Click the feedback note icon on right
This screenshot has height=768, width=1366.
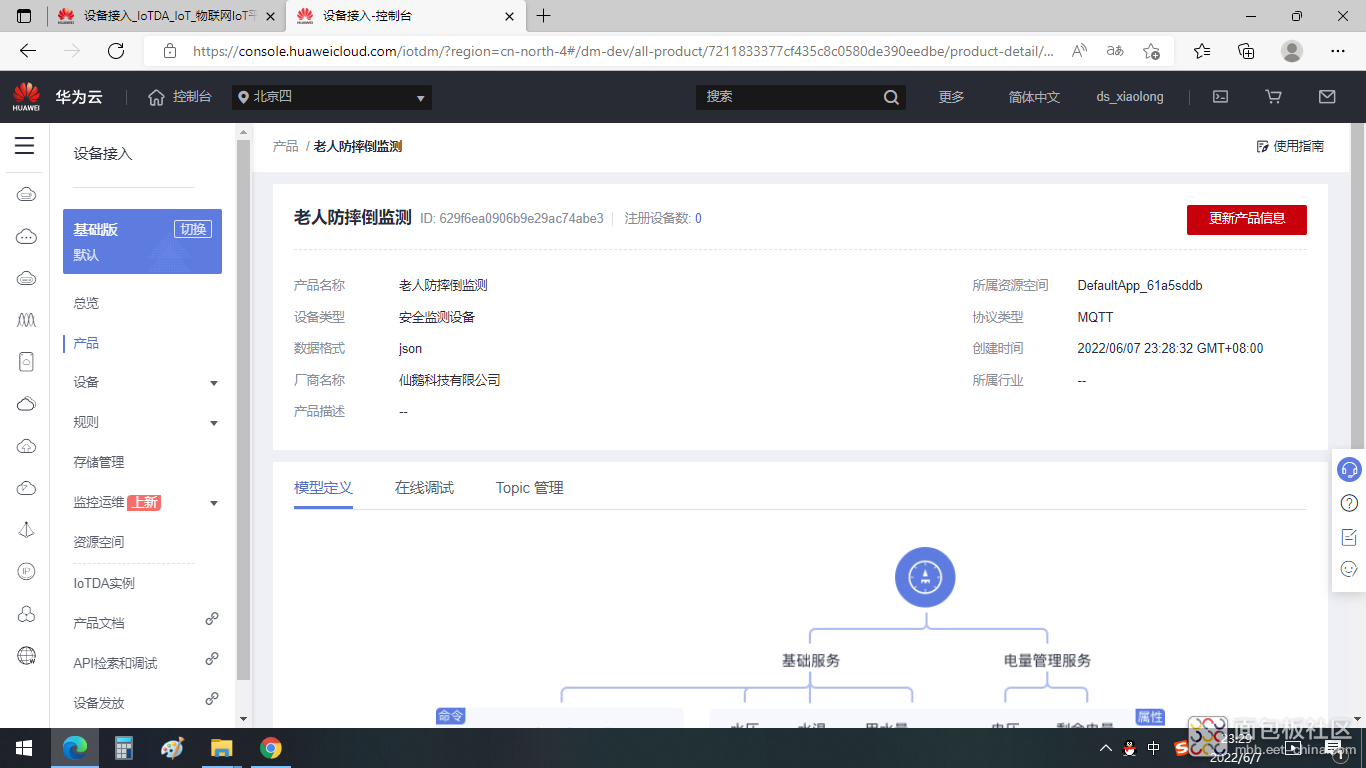coord(1349,537)
